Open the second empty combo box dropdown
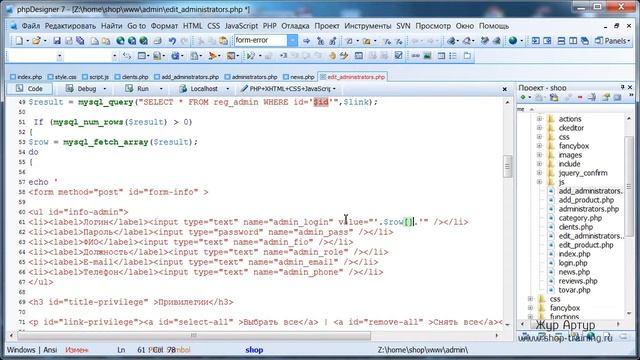 tap(114, 56)
